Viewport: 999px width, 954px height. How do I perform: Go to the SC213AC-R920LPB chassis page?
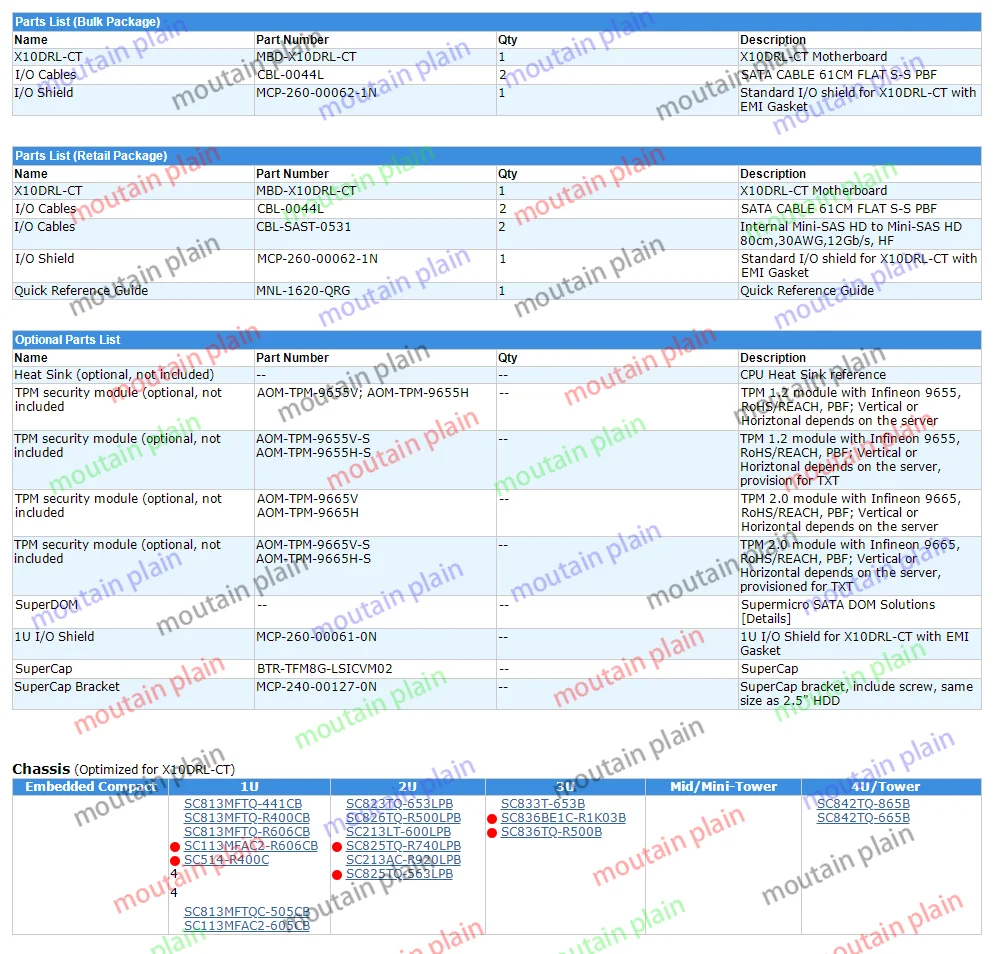[403, 860]
